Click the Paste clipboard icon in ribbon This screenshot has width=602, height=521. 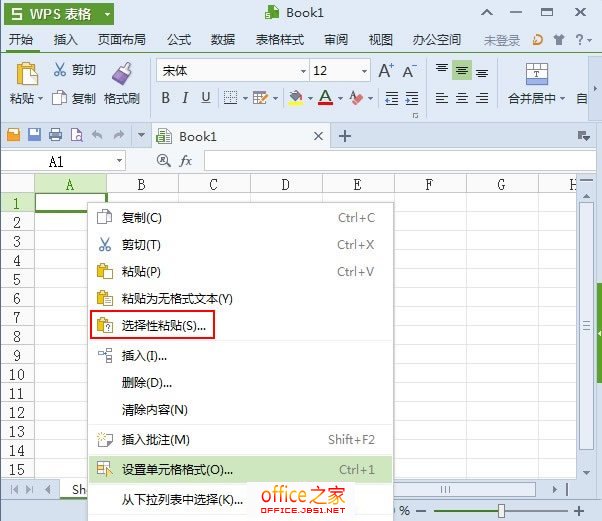[27, 73]
